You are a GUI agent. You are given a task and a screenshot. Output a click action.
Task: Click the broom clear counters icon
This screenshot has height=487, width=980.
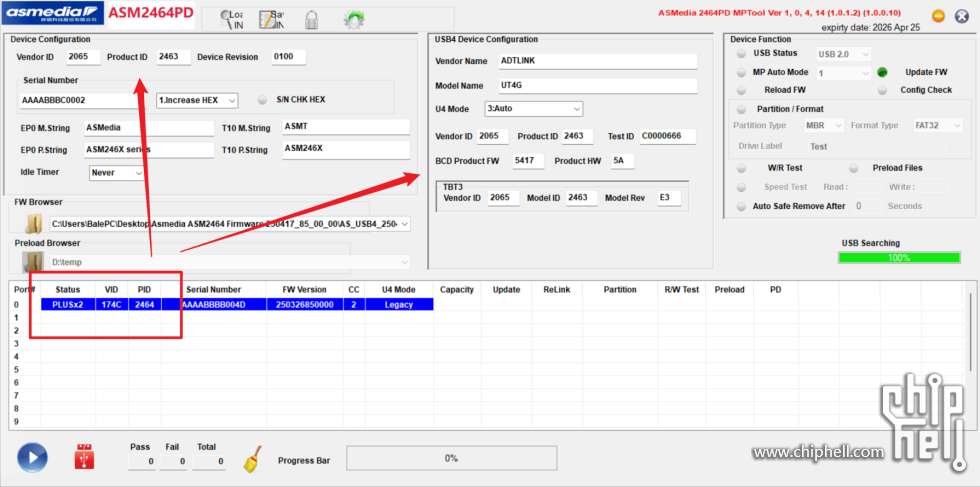(252, 458)
